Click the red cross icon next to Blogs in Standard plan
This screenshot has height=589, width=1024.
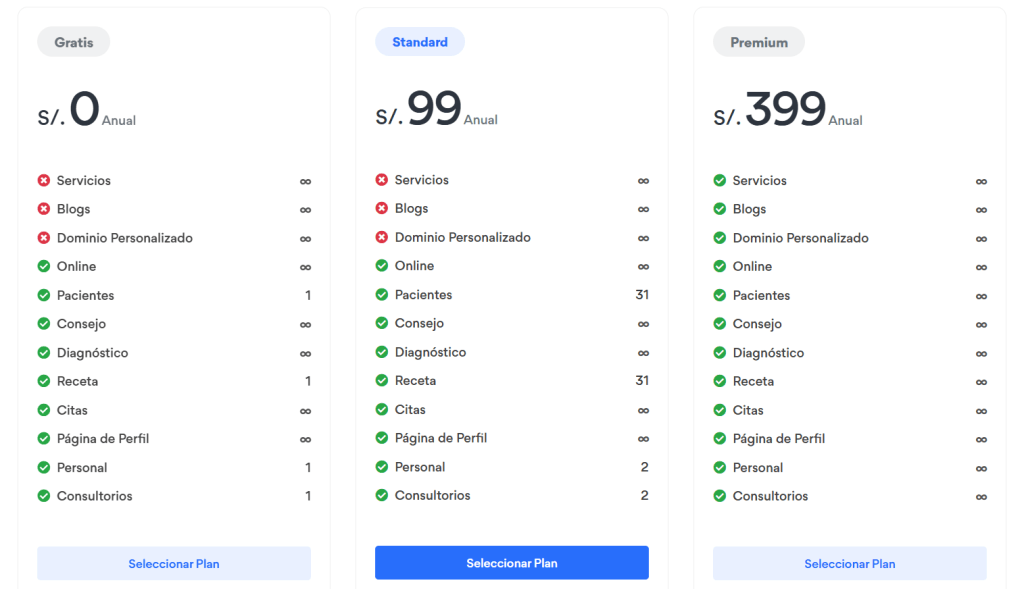383,209
